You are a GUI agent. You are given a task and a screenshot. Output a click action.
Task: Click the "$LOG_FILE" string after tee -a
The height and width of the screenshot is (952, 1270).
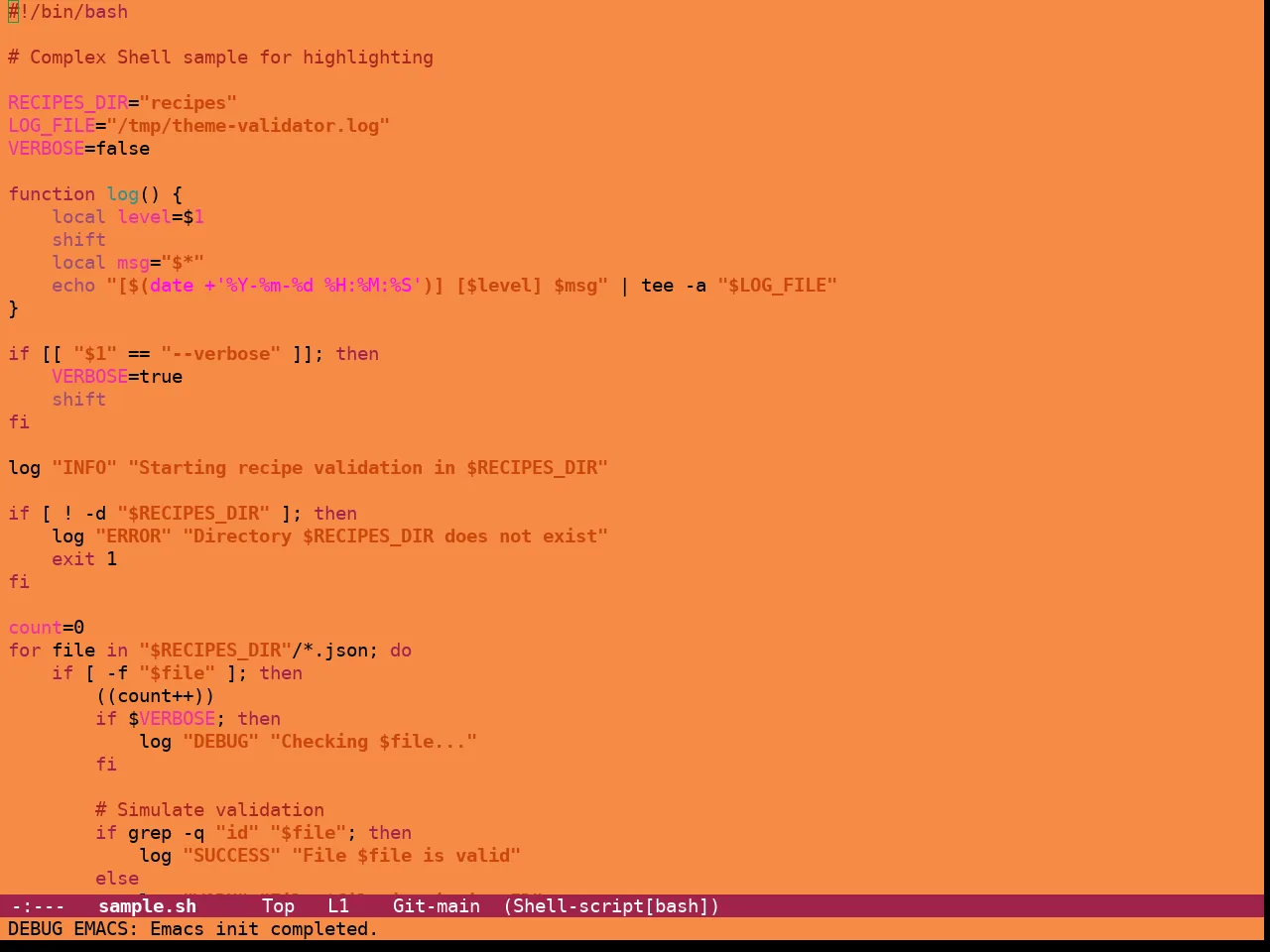778,286
